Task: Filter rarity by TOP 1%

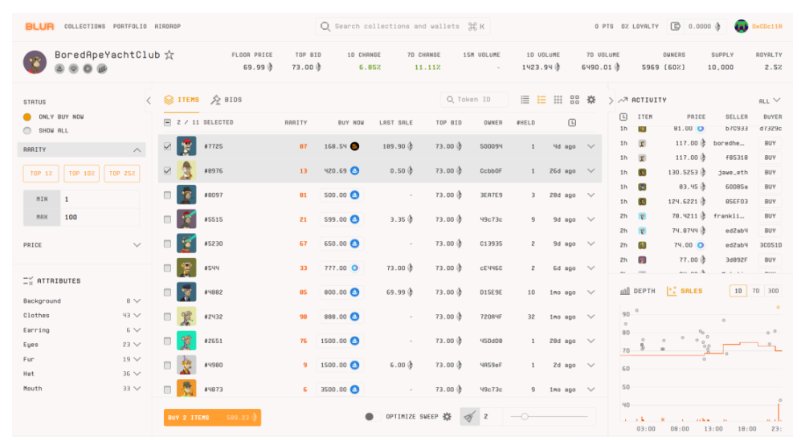Action: coord(41,174)
